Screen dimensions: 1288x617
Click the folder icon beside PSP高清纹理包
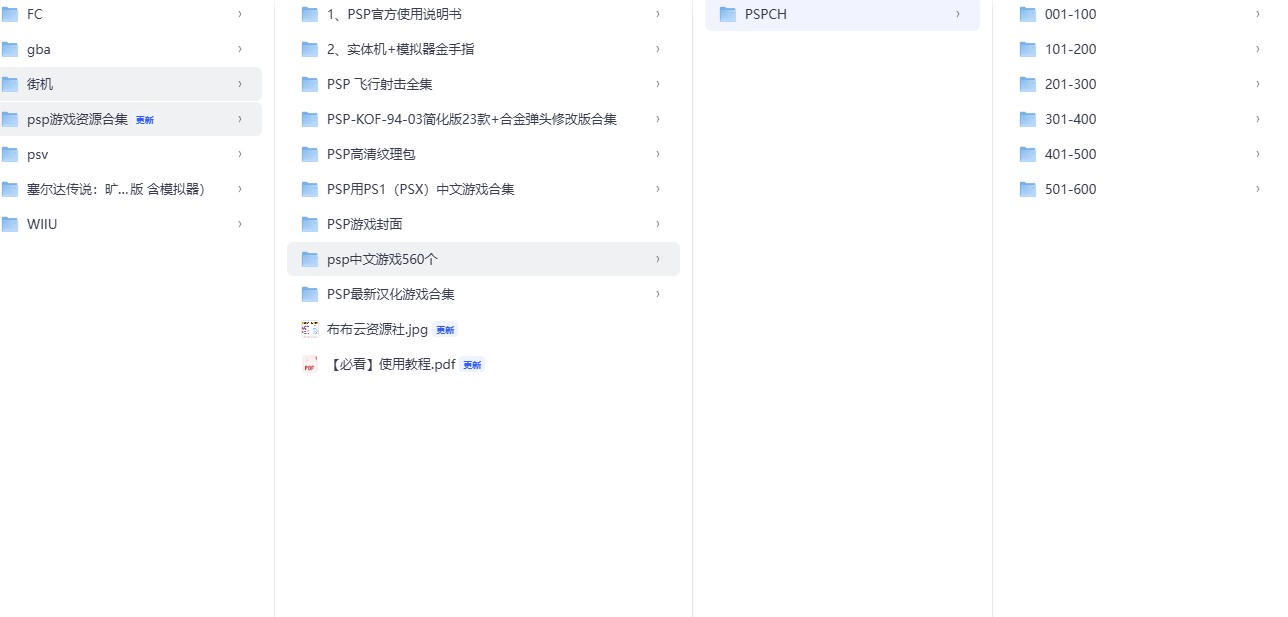click(309, 154)
